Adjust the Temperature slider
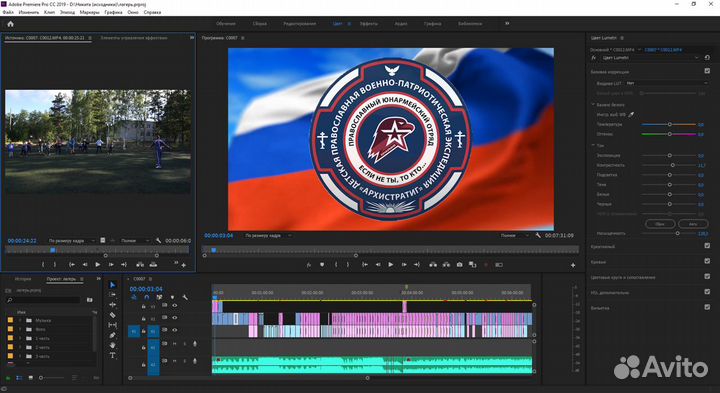Image resolution: width=720 pixels, height=393 pixels. click(669, 124)
